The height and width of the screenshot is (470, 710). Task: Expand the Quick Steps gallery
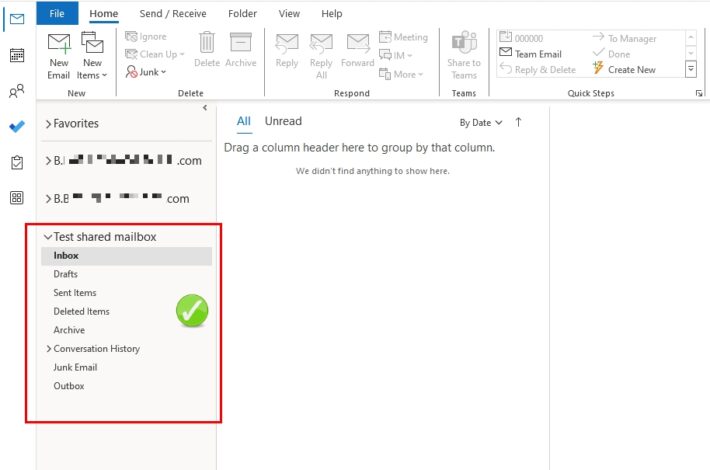coord(691,69)
